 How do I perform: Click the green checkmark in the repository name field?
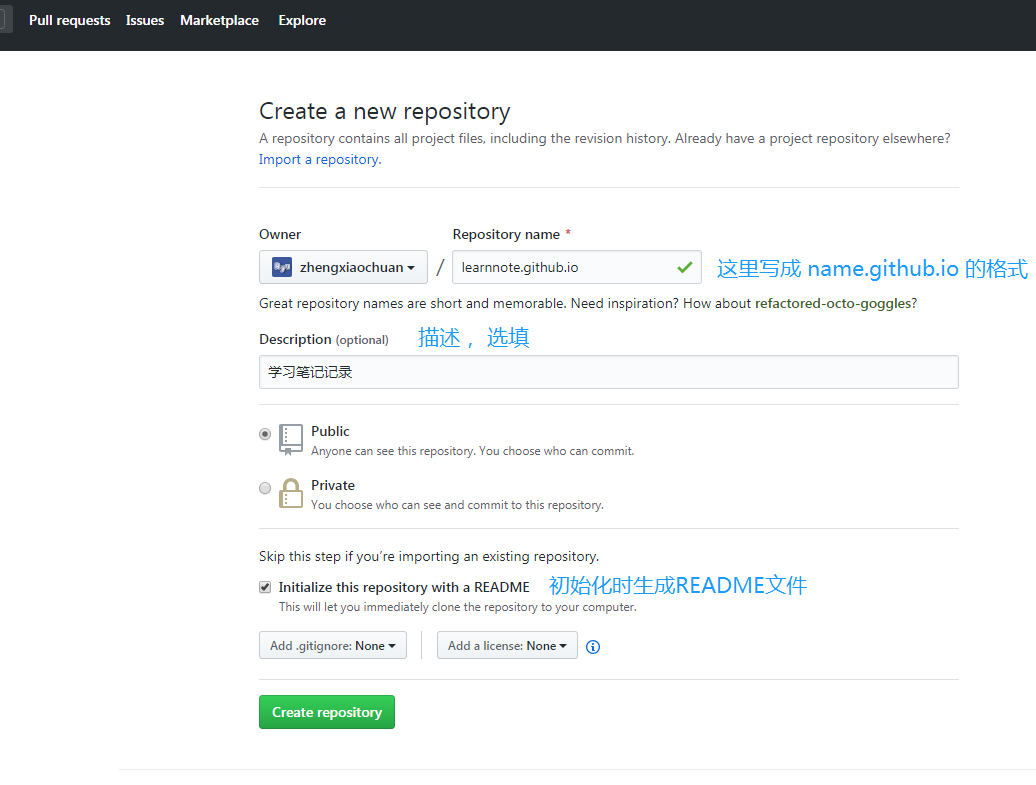pyautogui.click(x=684, y=267)
